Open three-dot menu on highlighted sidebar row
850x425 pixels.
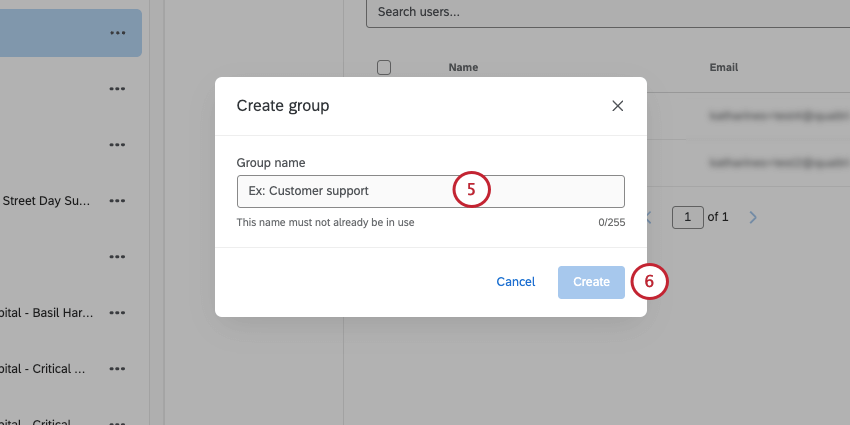(118, 33)
